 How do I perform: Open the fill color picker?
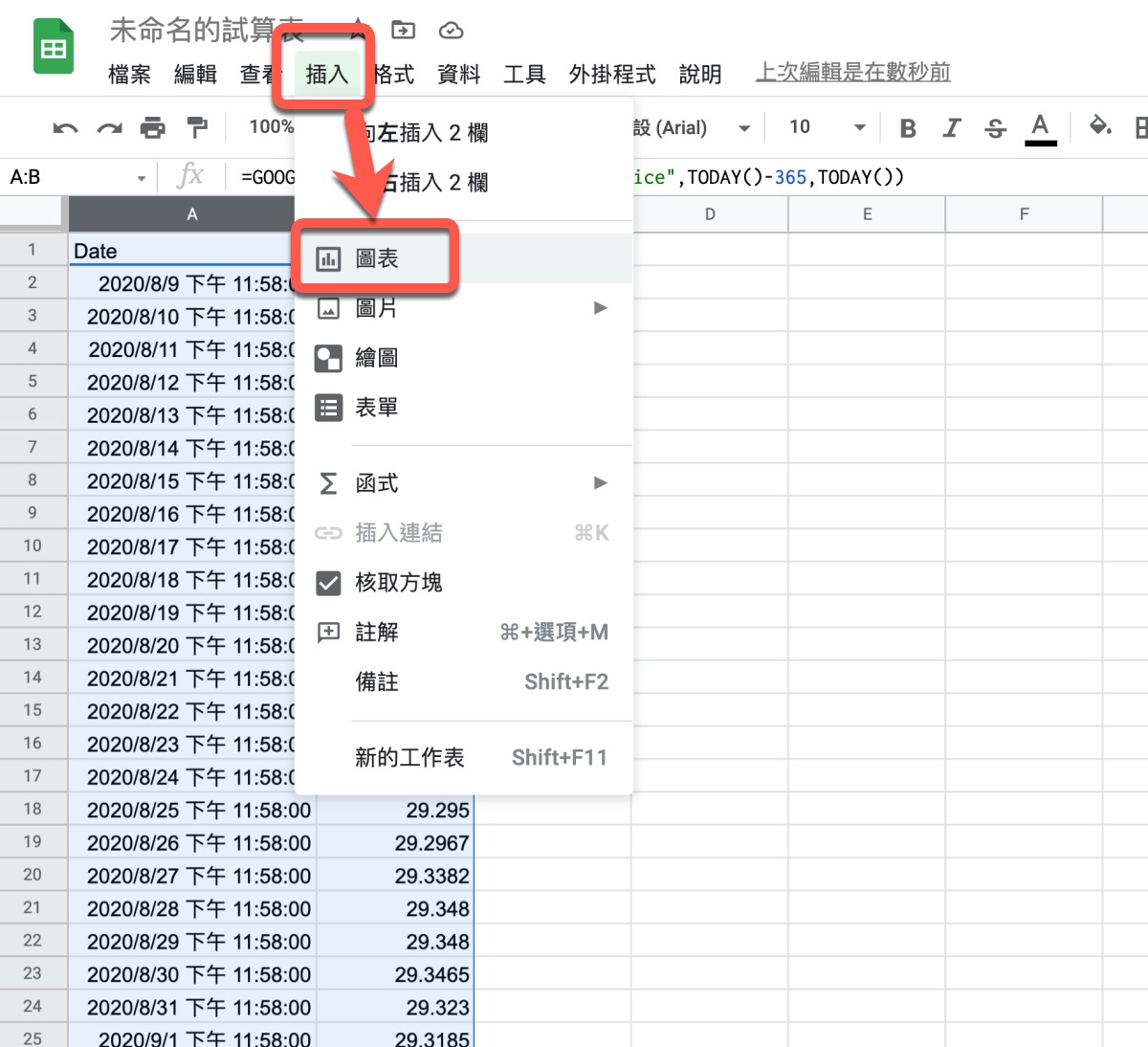(x=1100, y=126)
